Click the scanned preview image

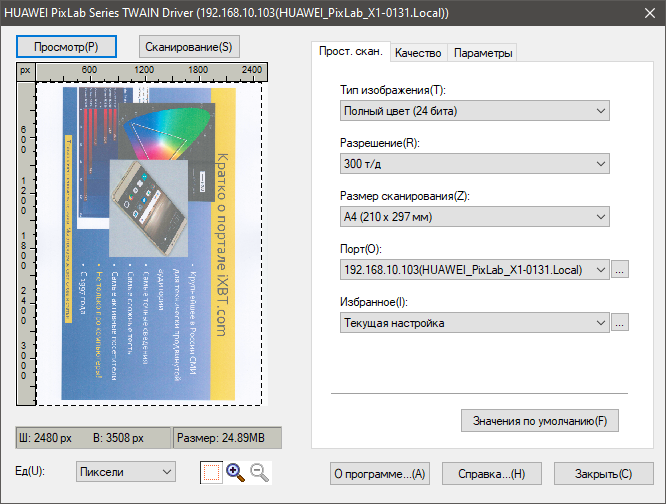click(x=149, y=244)
